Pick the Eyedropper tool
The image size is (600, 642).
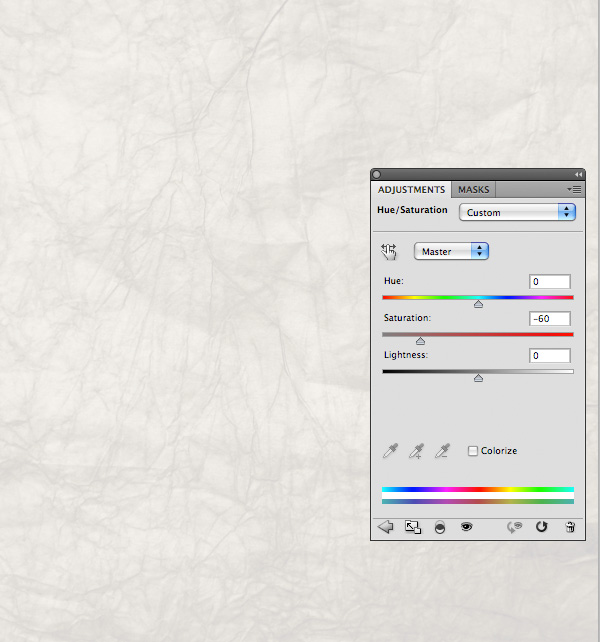[x=390, y=452]
